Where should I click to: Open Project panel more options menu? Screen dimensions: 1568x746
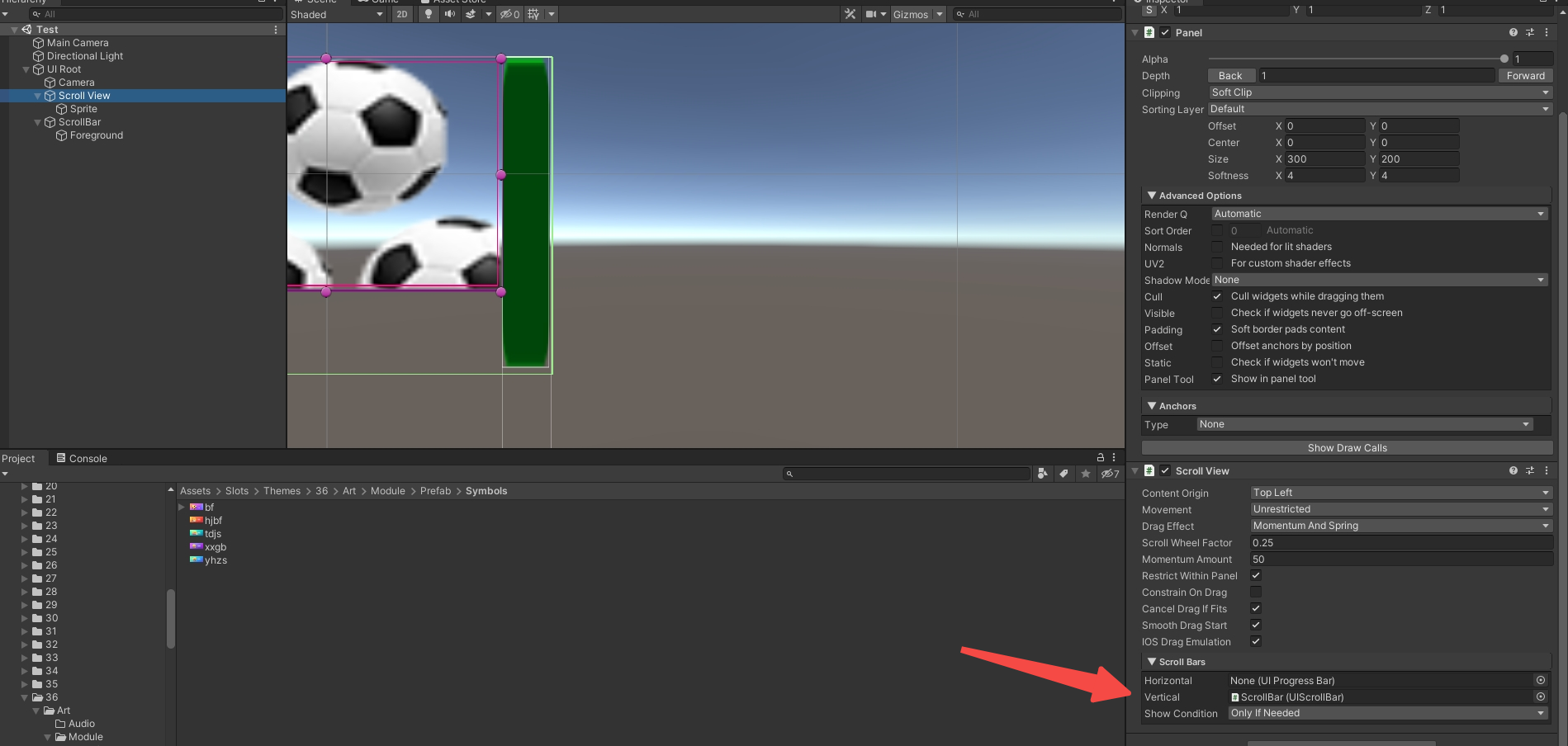pos(1114,457)
